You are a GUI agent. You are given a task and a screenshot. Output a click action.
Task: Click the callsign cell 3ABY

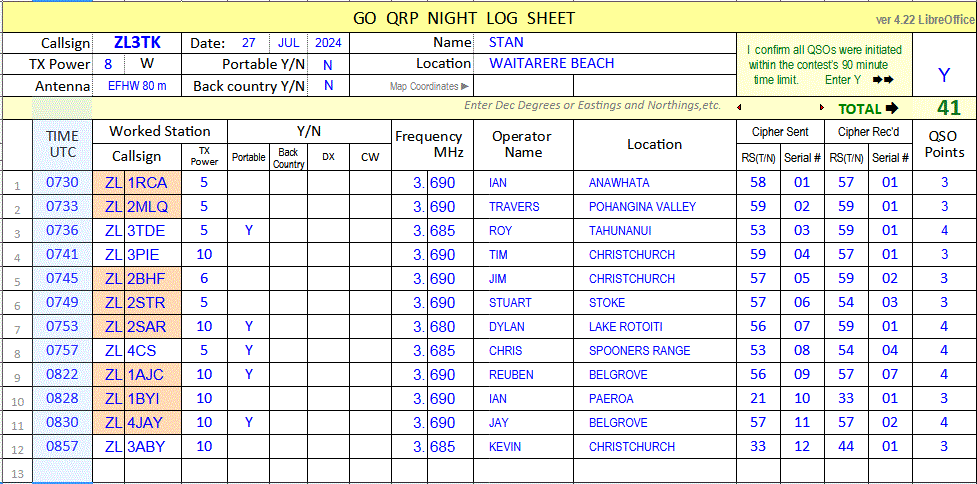[153, 447]
